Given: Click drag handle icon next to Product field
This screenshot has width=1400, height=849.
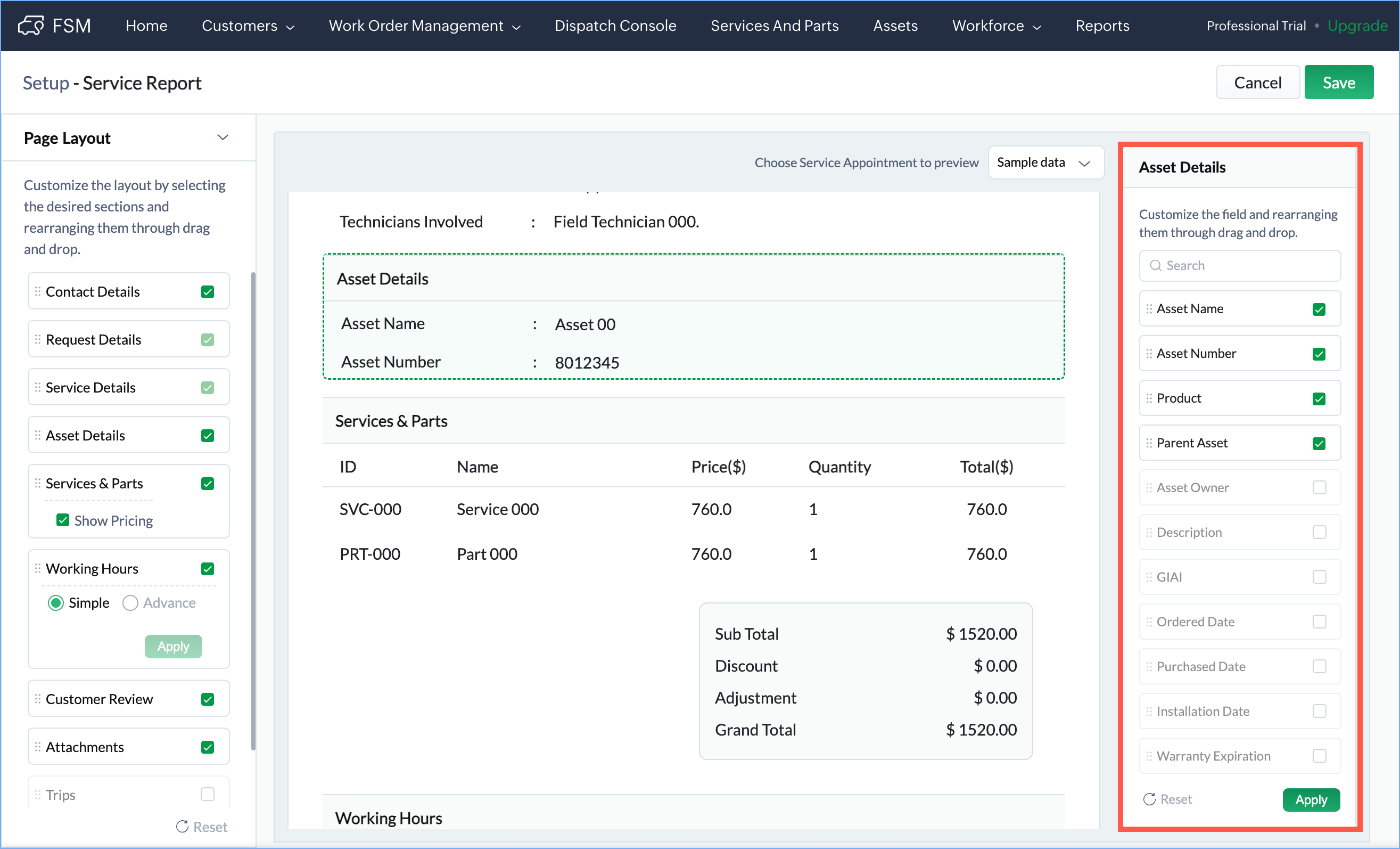Looking at the screenshot, I should click(x=1149, y=398).
